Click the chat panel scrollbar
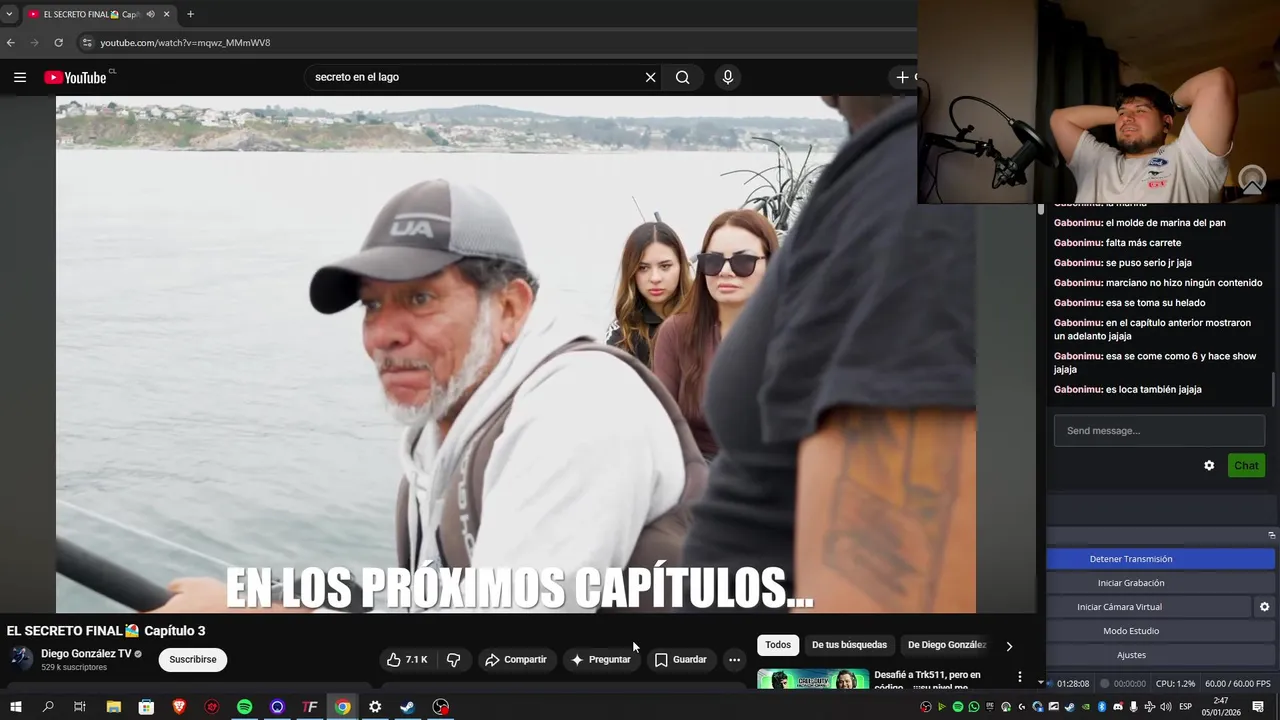The height and width of the screenshot is (720, 1280). 1273,387
